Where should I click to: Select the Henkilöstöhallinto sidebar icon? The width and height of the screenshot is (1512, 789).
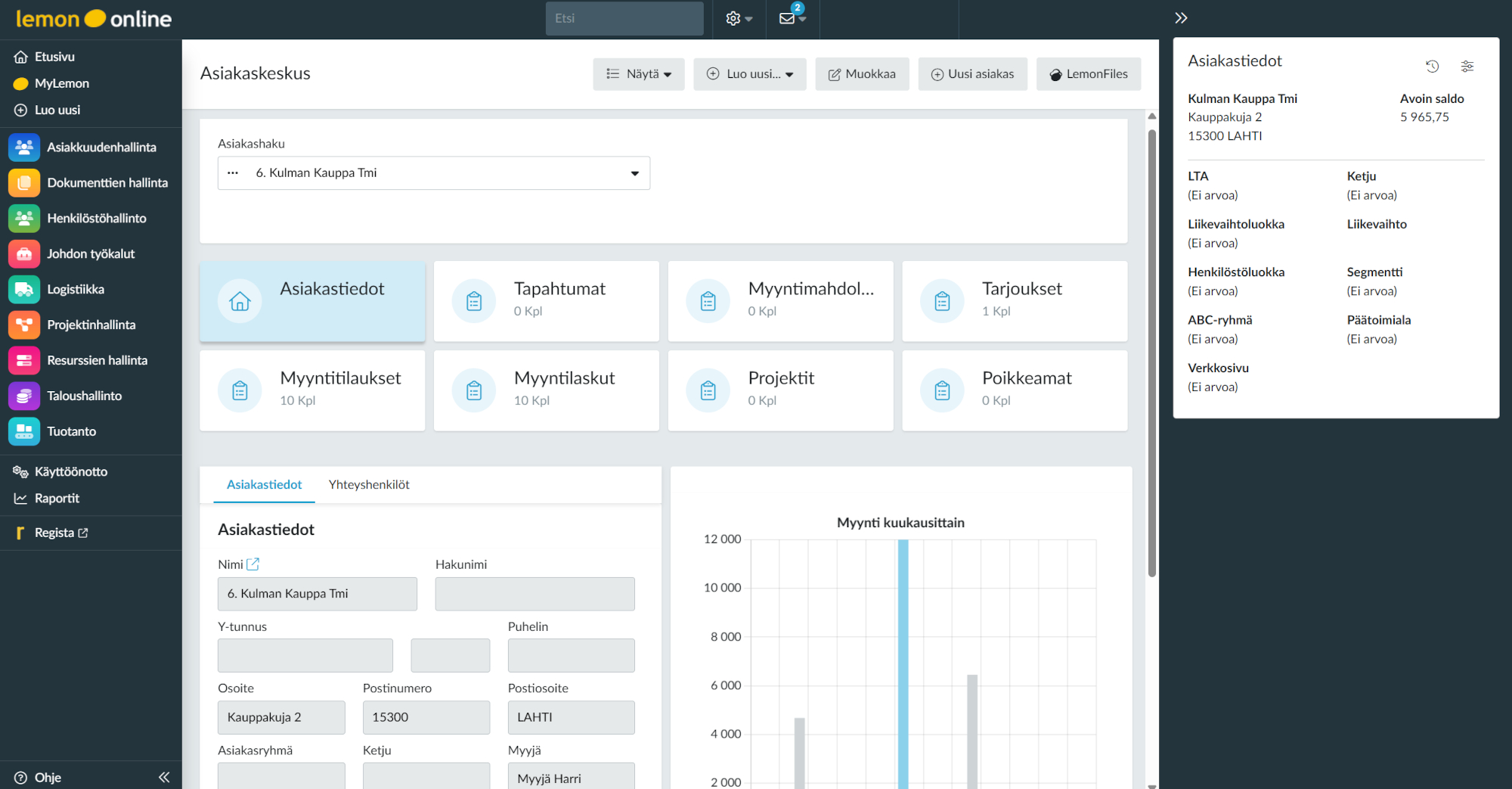(23, 218)
